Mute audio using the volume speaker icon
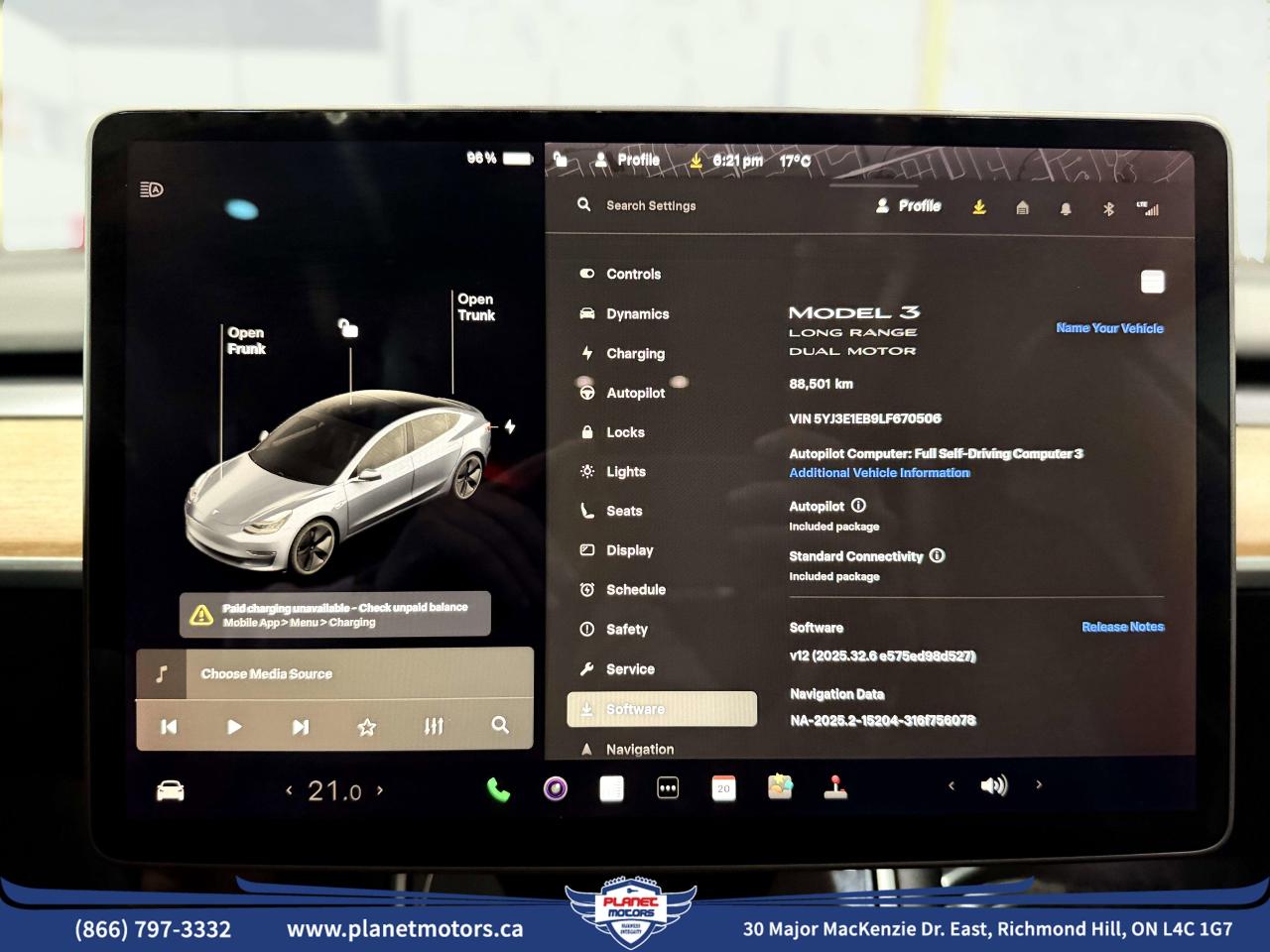Image resolution: width=1270 pixels, height=952 pixels. click(993, 785)
